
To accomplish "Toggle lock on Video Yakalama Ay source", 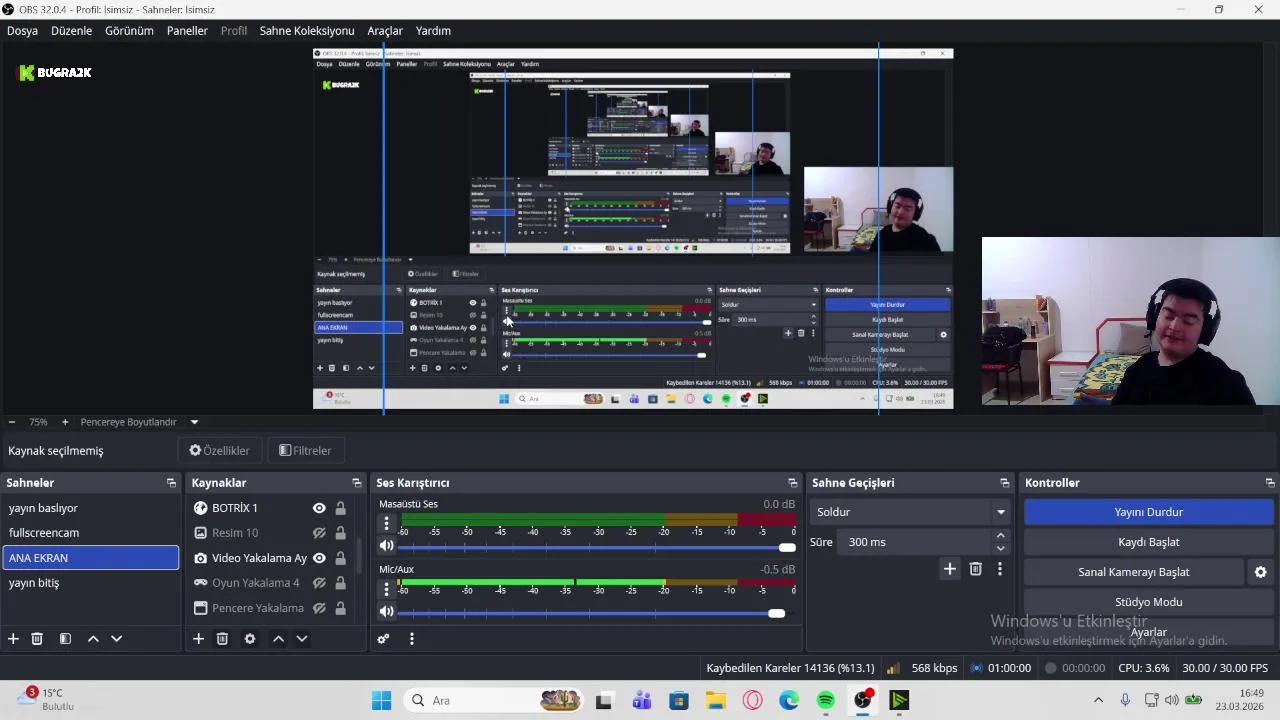I will coord(340,558).
